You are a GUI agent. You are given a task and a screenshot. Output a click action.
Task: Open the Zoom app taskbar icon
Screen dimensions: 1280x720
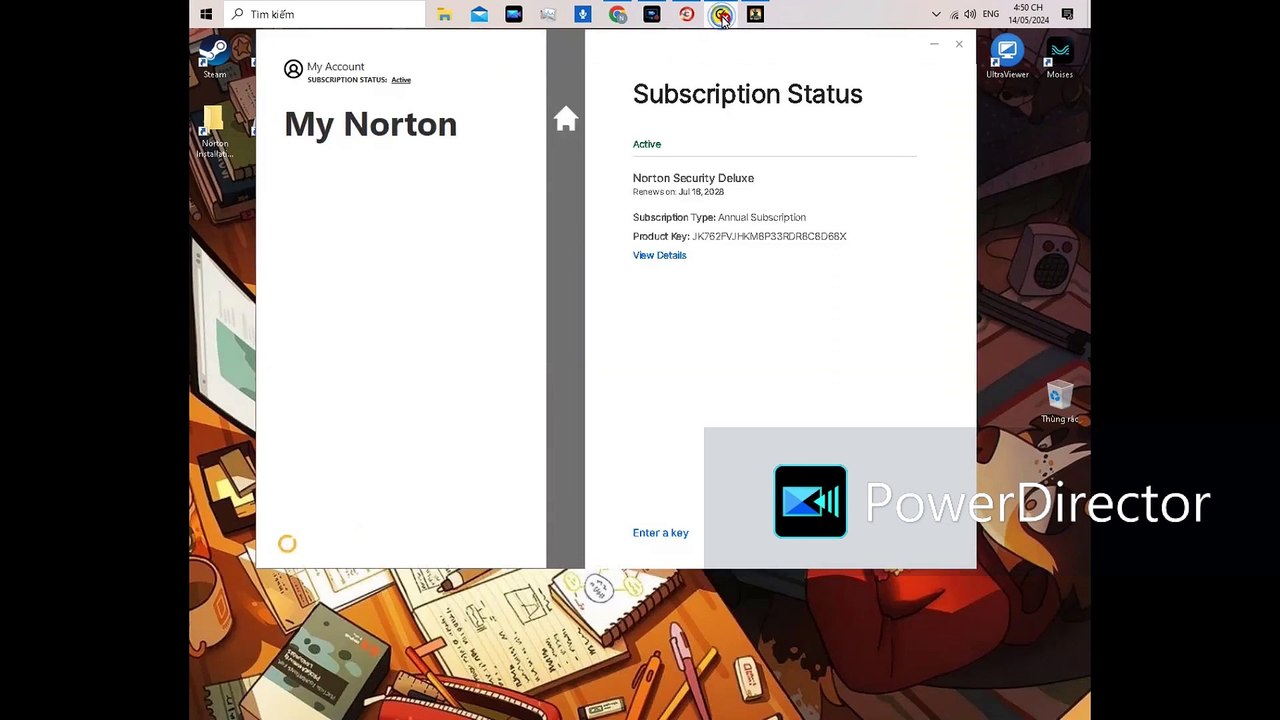coord(513,14)
